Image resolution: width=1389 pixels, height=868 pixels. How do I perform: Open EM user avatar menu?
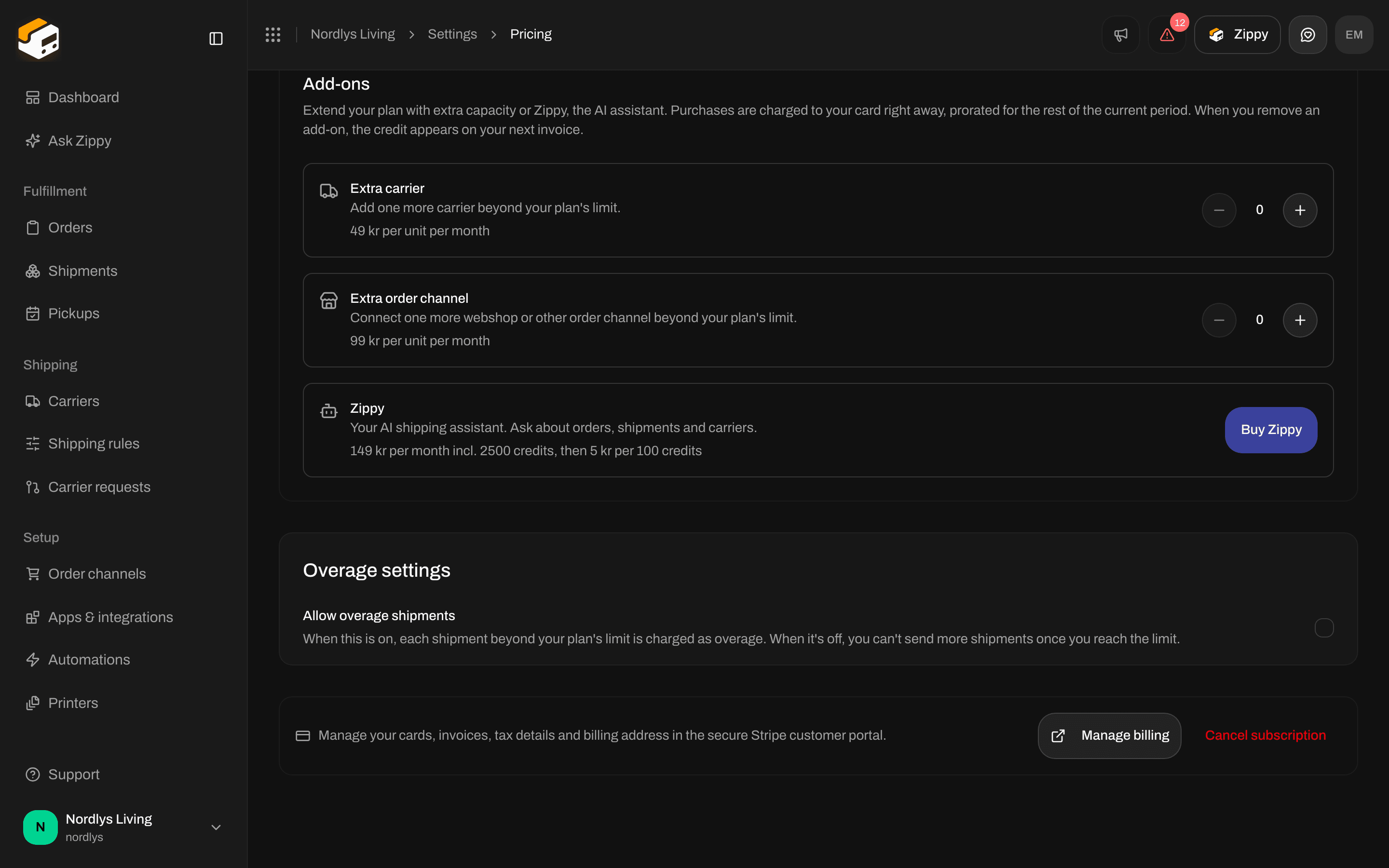click(x=1354, y=34)
